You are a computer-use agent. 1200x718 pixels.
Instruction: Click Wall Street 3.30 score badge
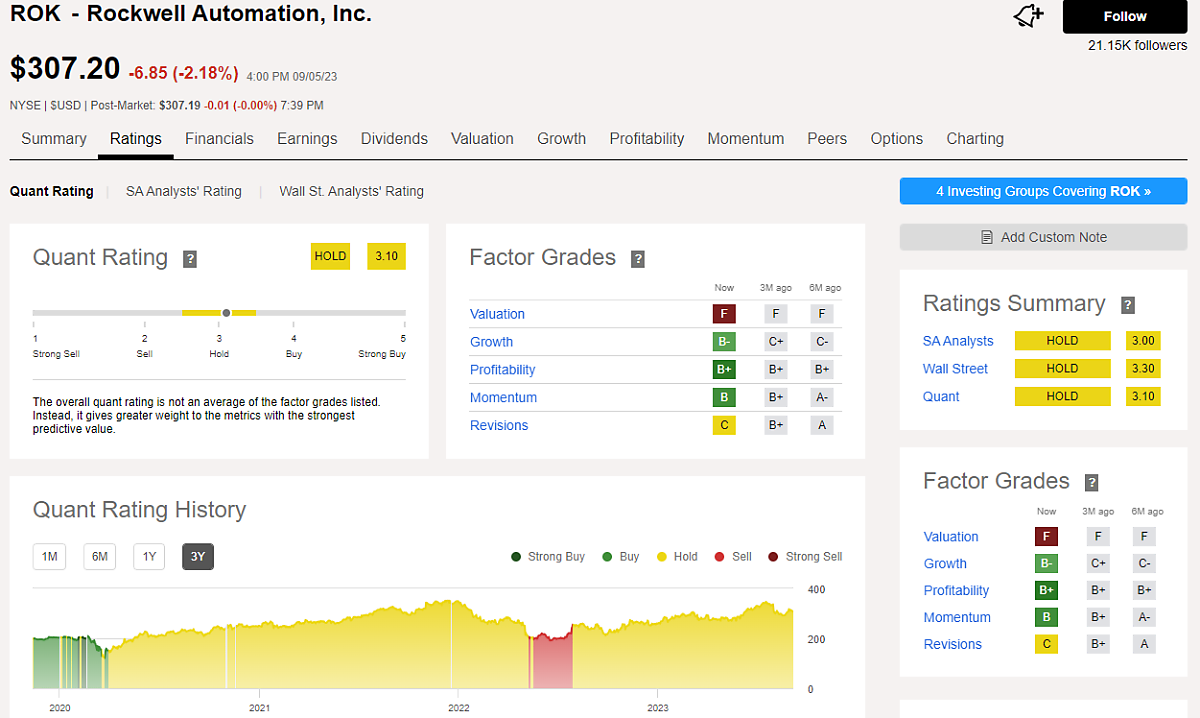click(x=1142, y=369)
